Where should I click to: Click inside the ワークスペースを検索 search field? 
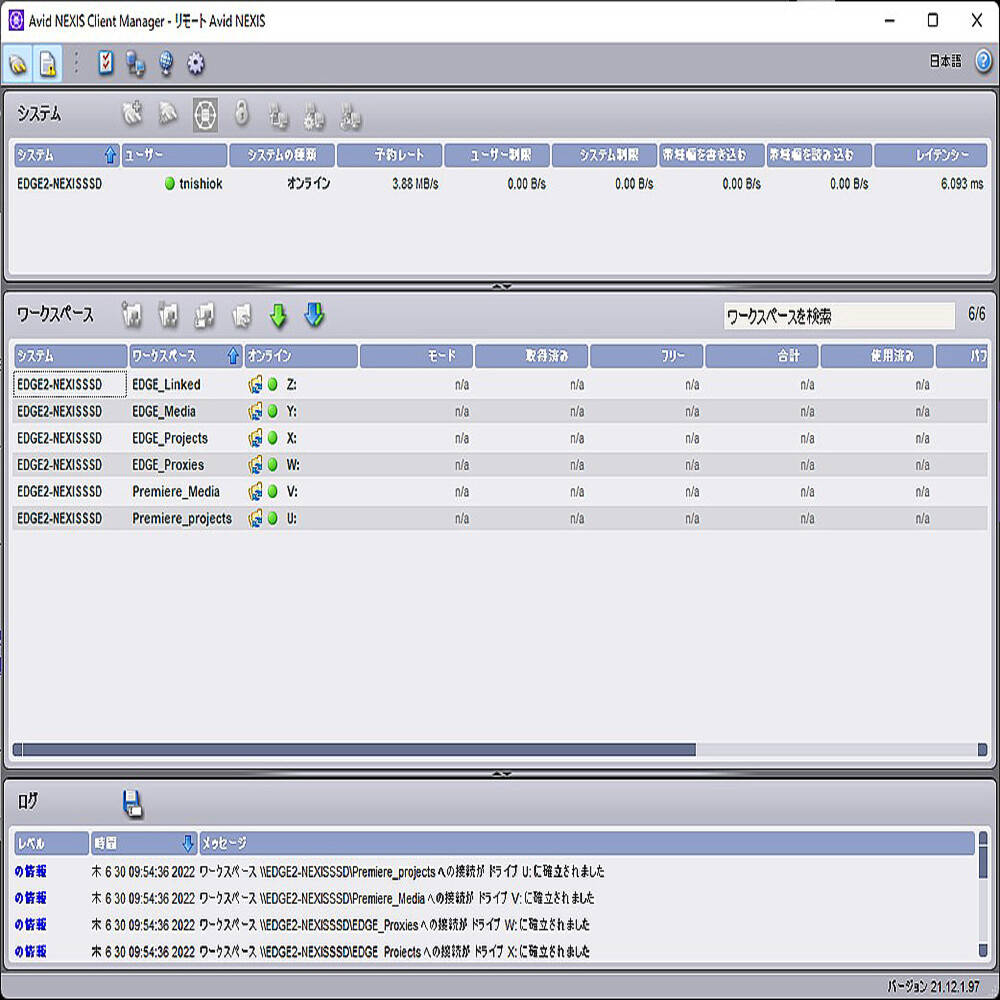point(838,316)
